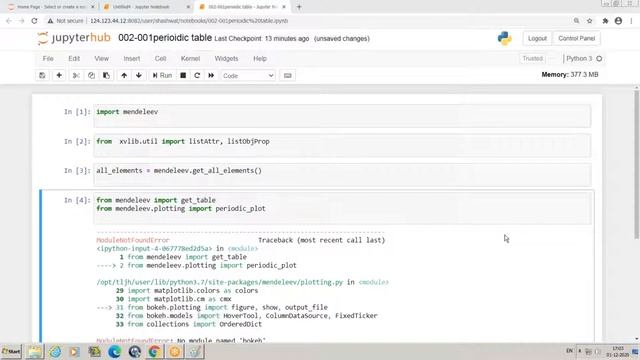Open the cell type Code dropdown
The image size is (640, 360).
tap(248, 76)
